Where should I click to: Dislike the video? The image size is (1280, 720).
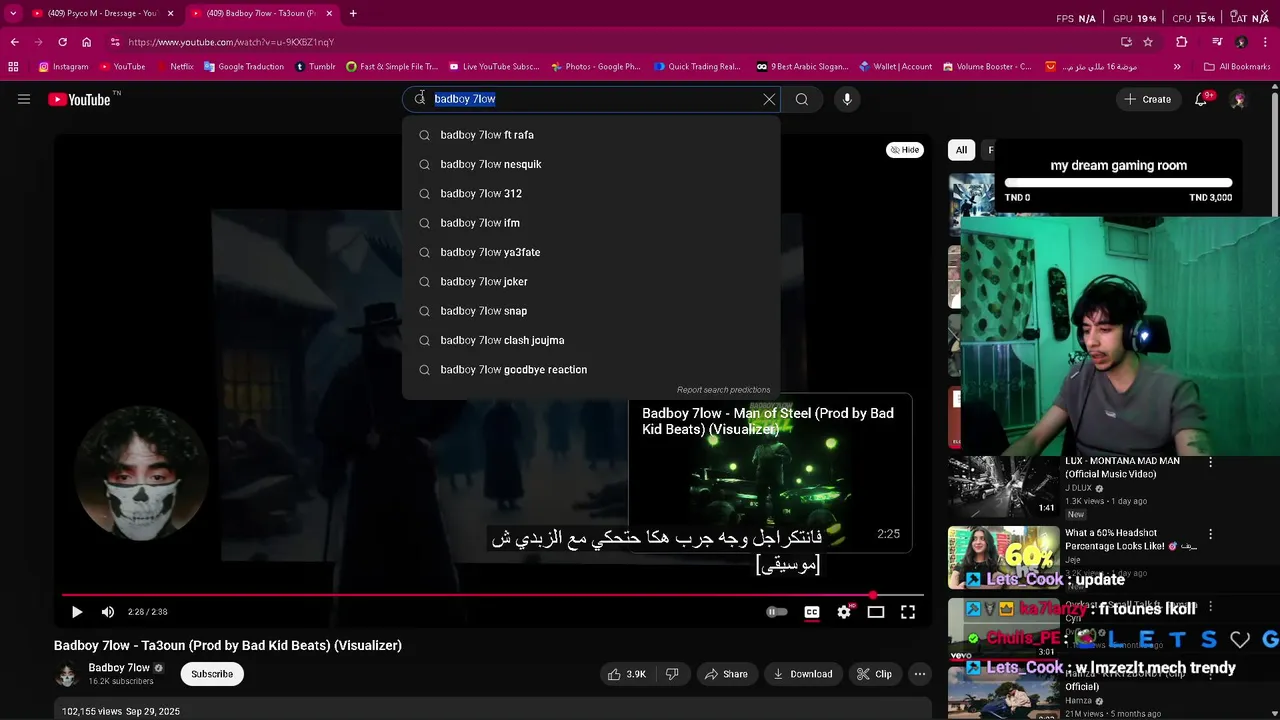click(x=672, y=674)
